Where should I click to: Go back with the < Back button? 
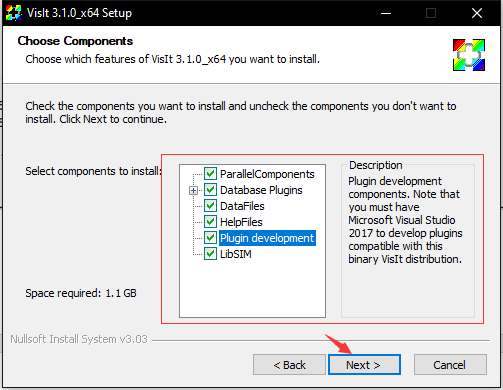click(289, 365)
